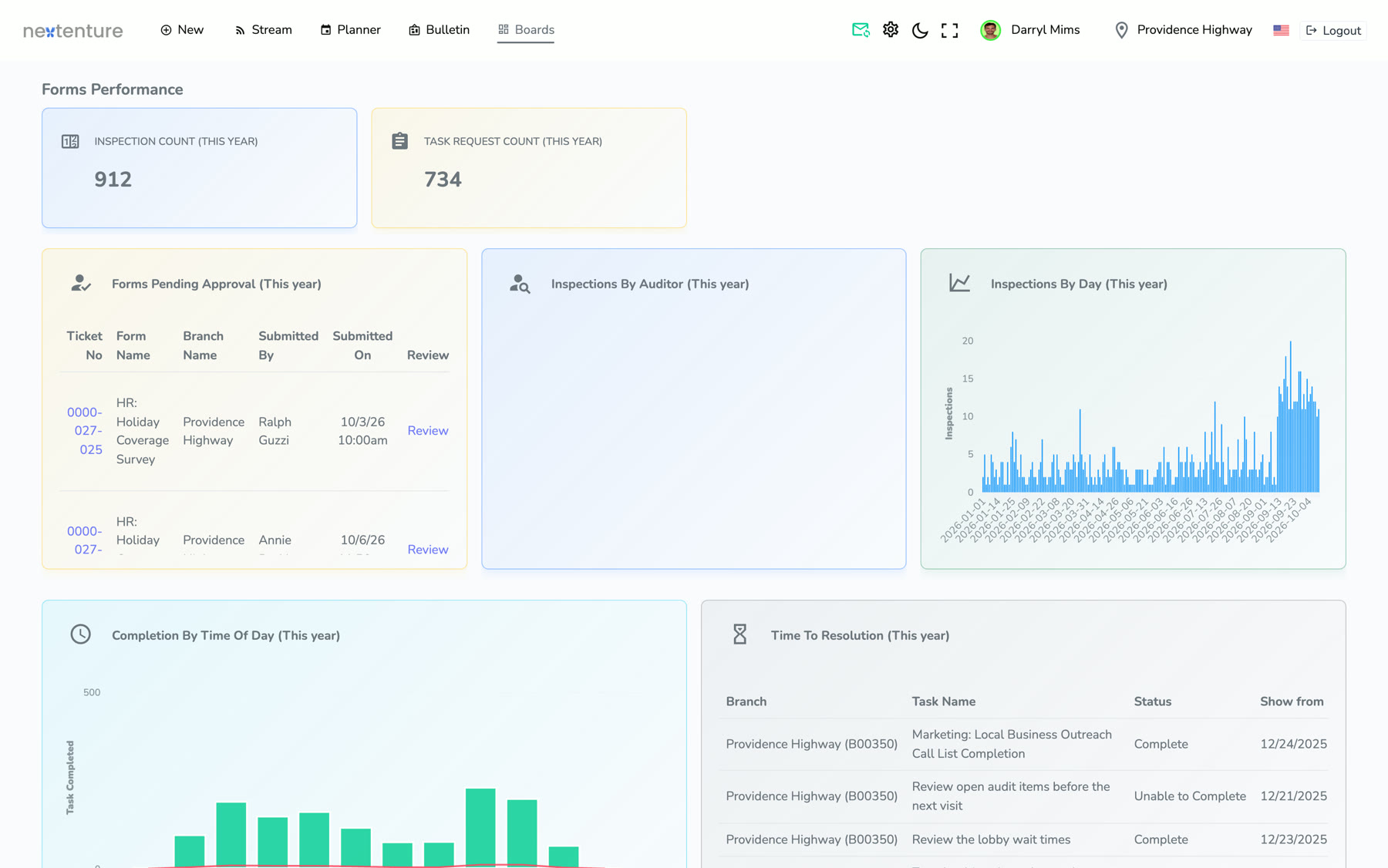The height and width of the screenshot is (868, 1388).
Task: Click the Task Name column header
Action: pyautogui.click(x=944, y=701)
